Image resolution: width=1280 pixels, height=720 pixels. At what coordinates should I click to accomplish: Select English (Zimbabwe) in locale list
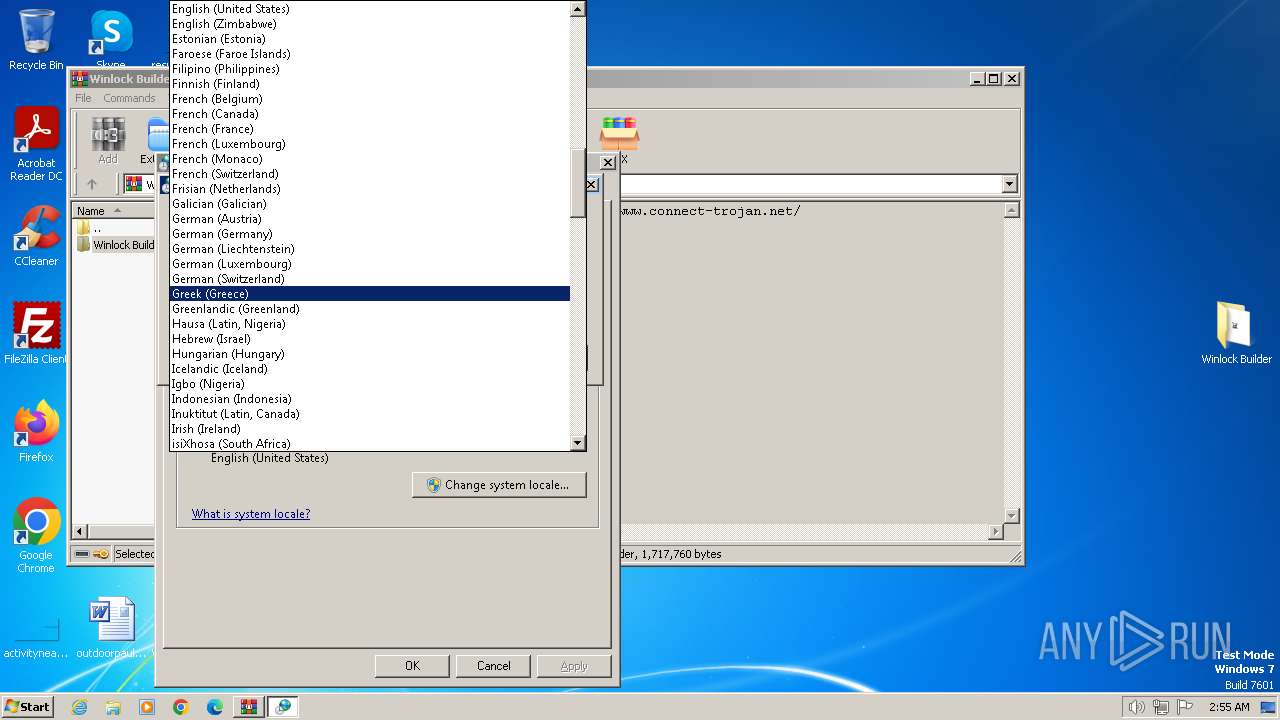[369, 24]
